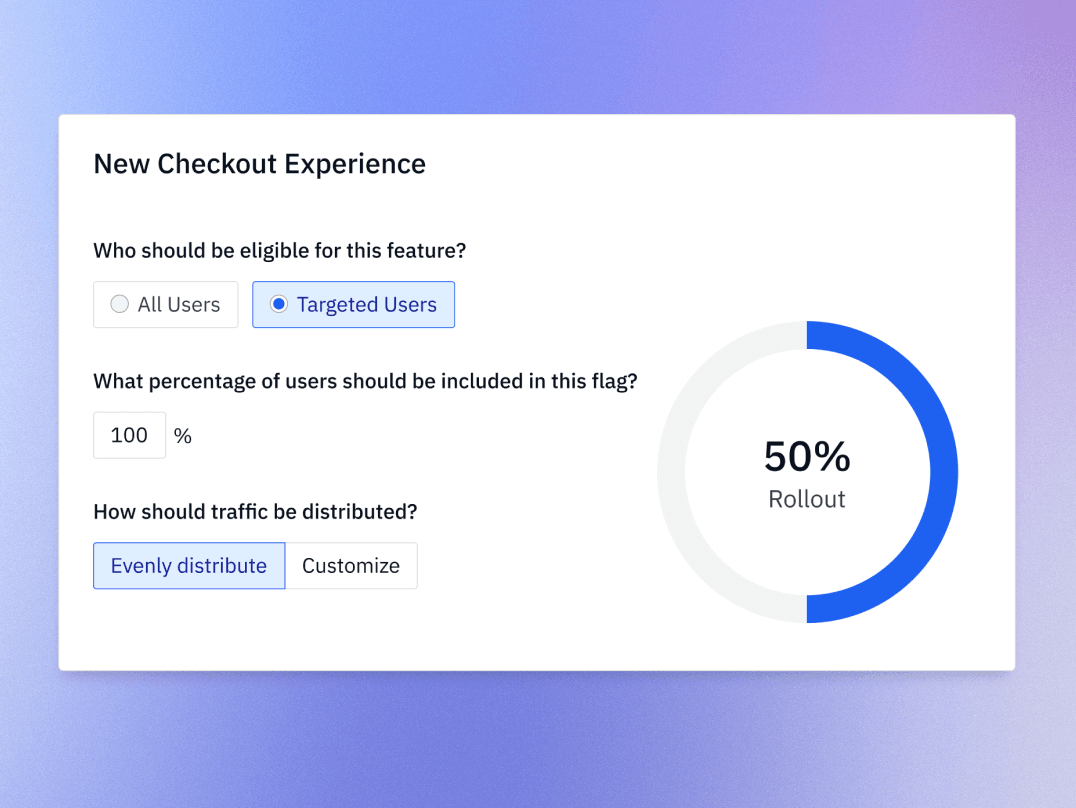This screenshot has width=1076, height=808.
Task: Click the "Targeted Users" option label text
Action: (x=367, y=305)
